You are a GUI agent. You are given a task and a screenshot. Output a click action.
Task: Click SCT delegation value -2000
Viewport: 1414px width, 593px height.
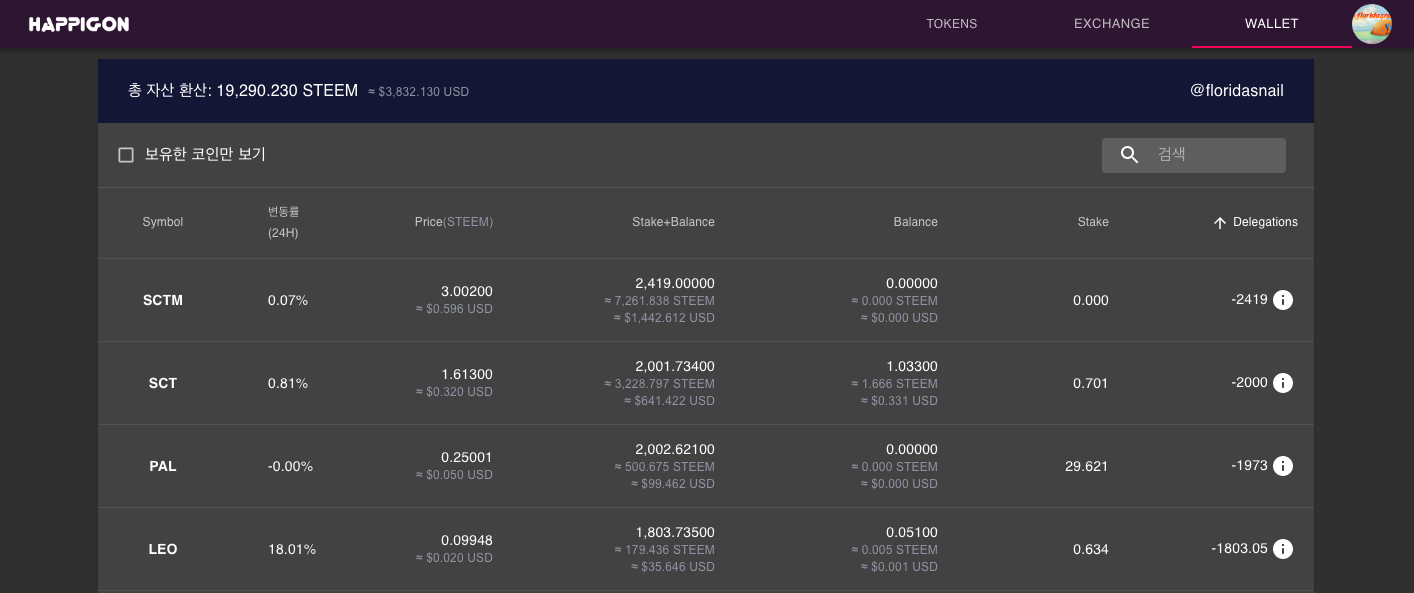(1250, 382)
